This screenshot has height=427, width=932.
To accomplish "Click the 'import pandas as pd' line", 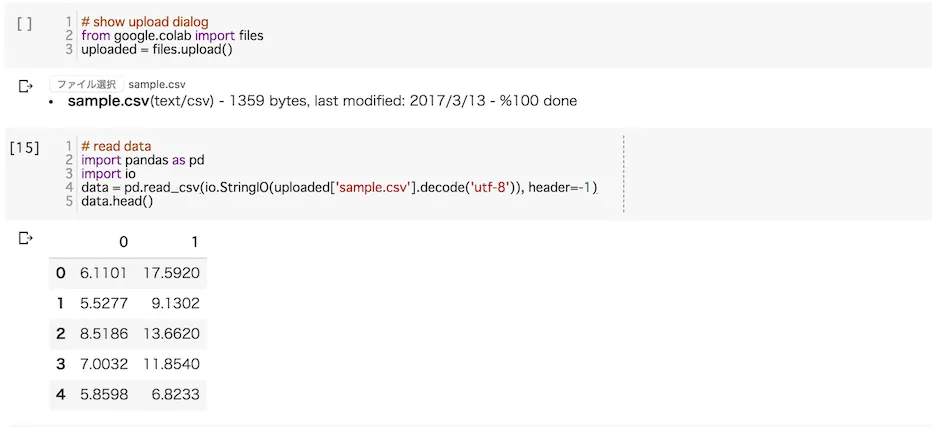I will (x=143, y=160).
